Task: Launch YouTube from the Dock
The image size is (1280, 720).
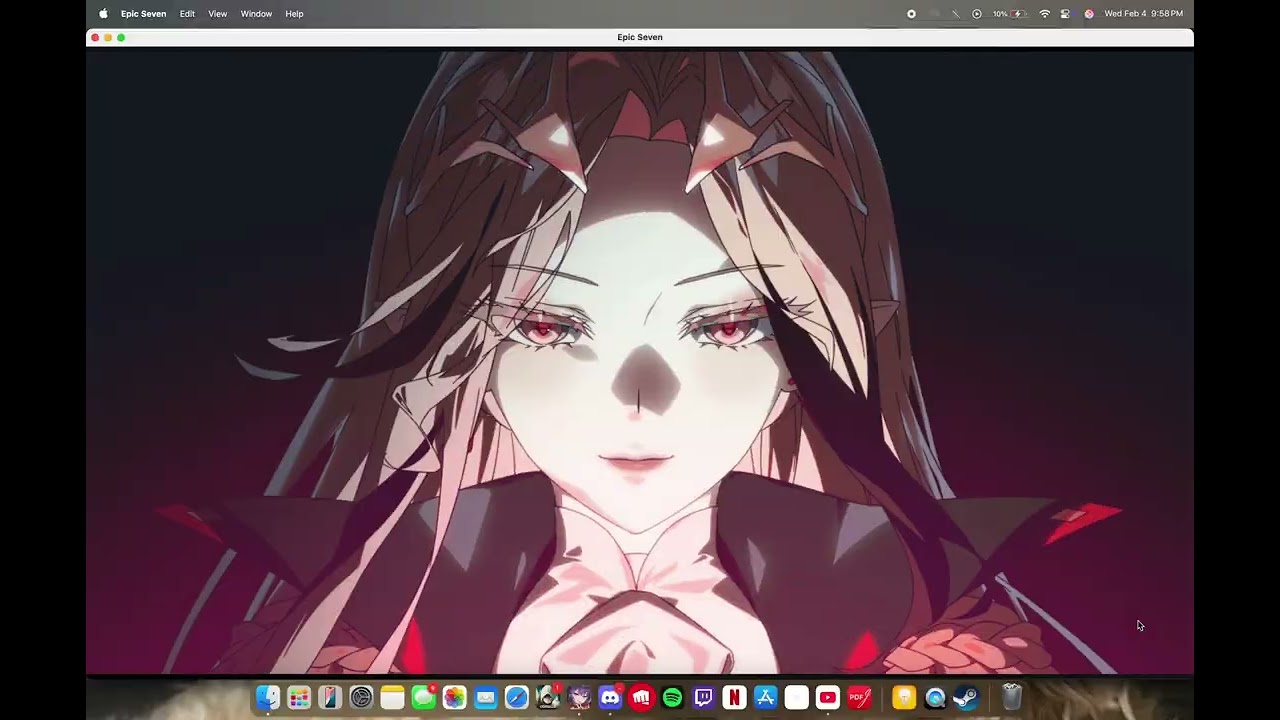Action: click(x=828, y=697)
